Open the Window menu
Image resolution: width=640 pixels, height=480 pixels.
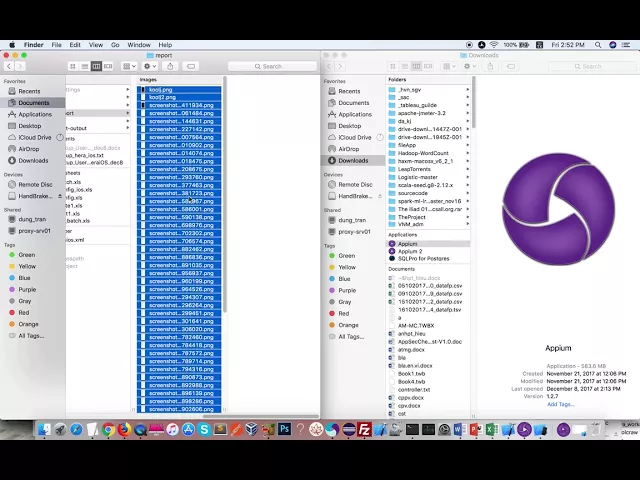click(139, 45)
